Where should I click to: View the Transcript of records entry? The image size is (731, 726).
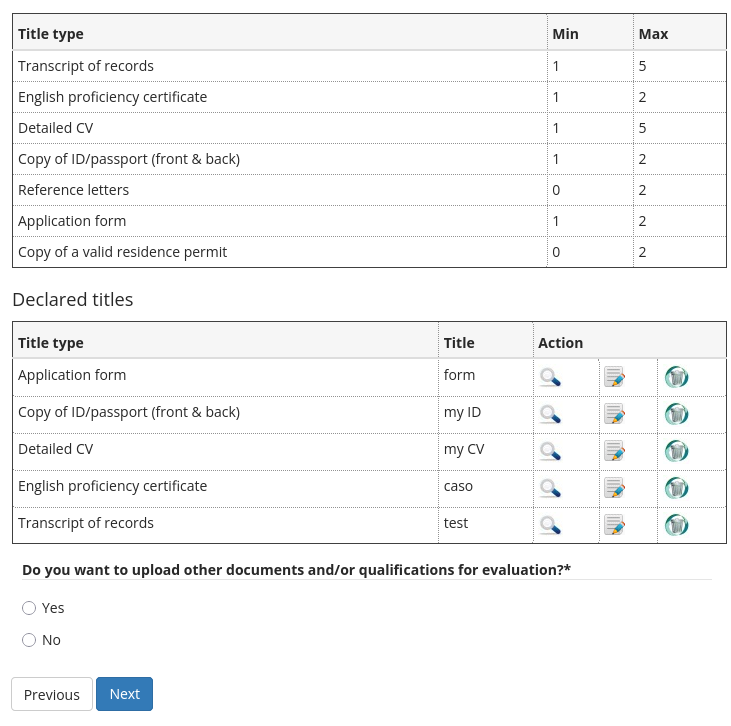(x=550, y=525)
